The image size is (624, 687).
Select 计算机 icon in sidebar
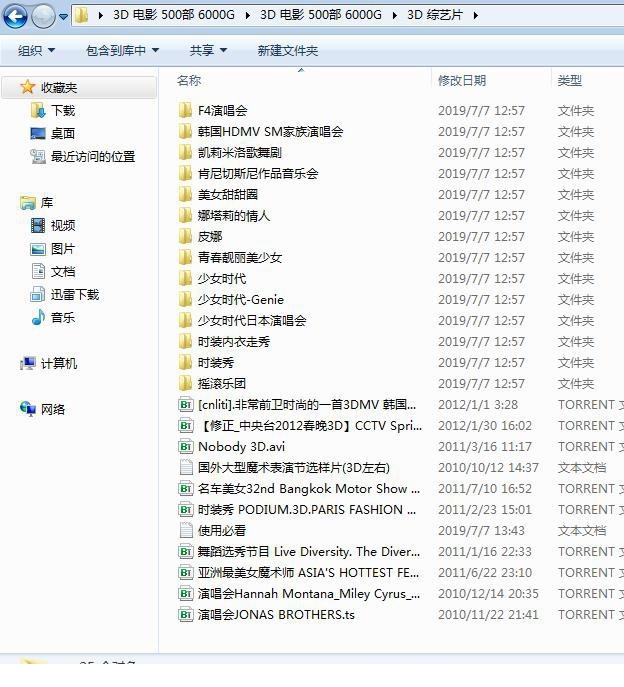(28, 363)
